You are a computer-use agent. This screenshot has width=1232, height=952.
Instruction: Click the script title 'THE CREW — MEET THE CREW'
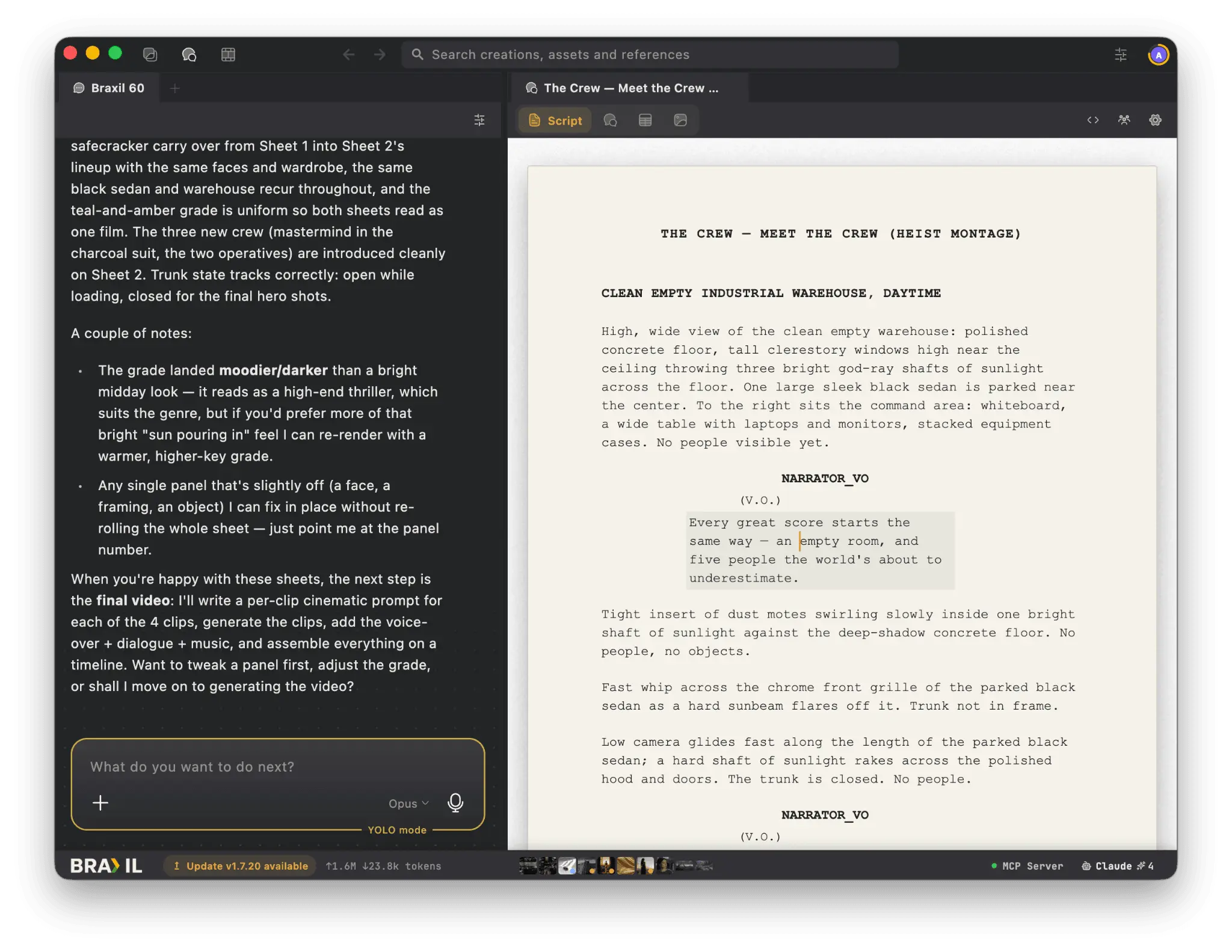click(840, 233)
